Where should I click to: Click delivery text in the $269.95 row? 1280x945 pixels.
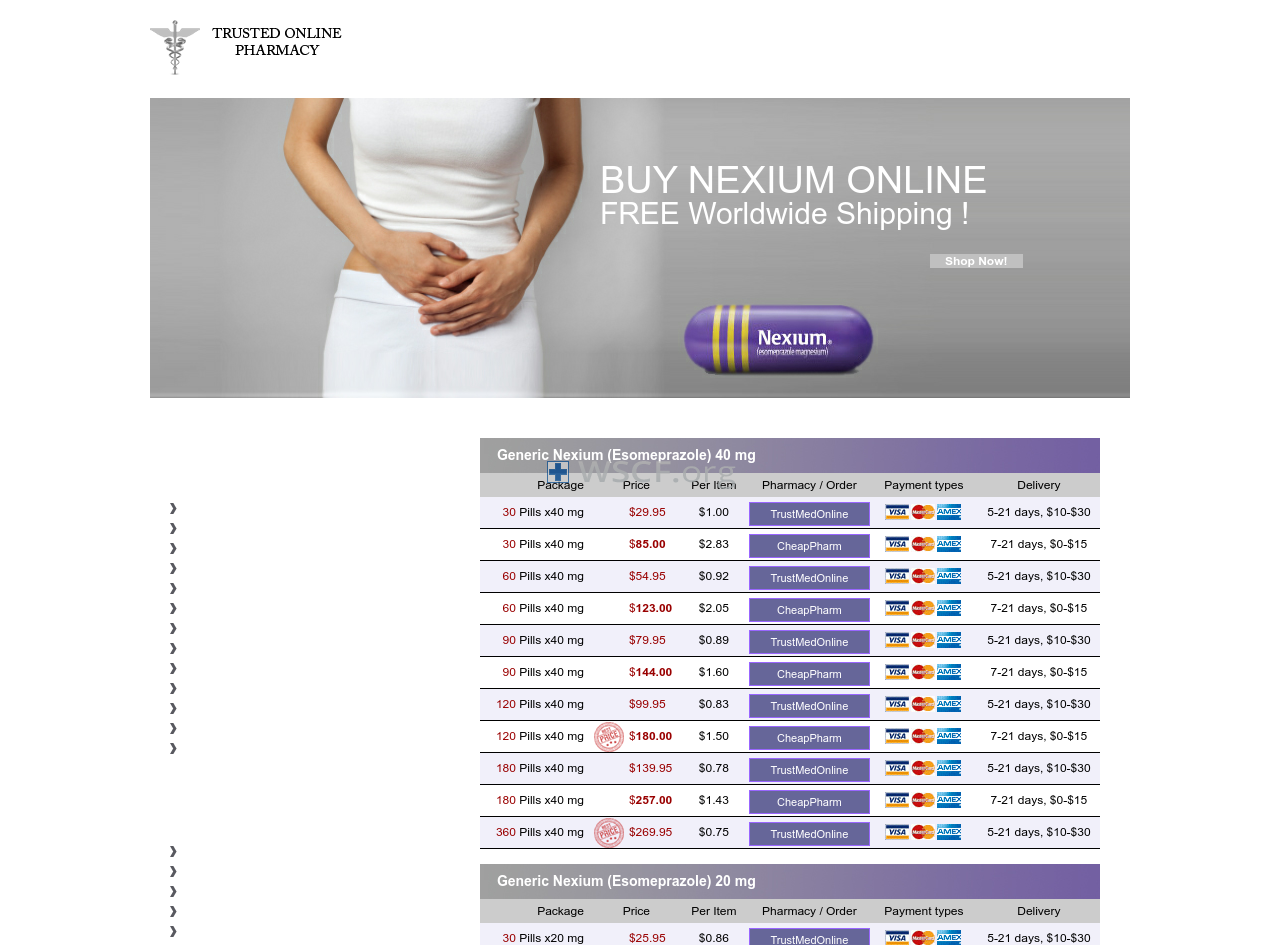1039,832
